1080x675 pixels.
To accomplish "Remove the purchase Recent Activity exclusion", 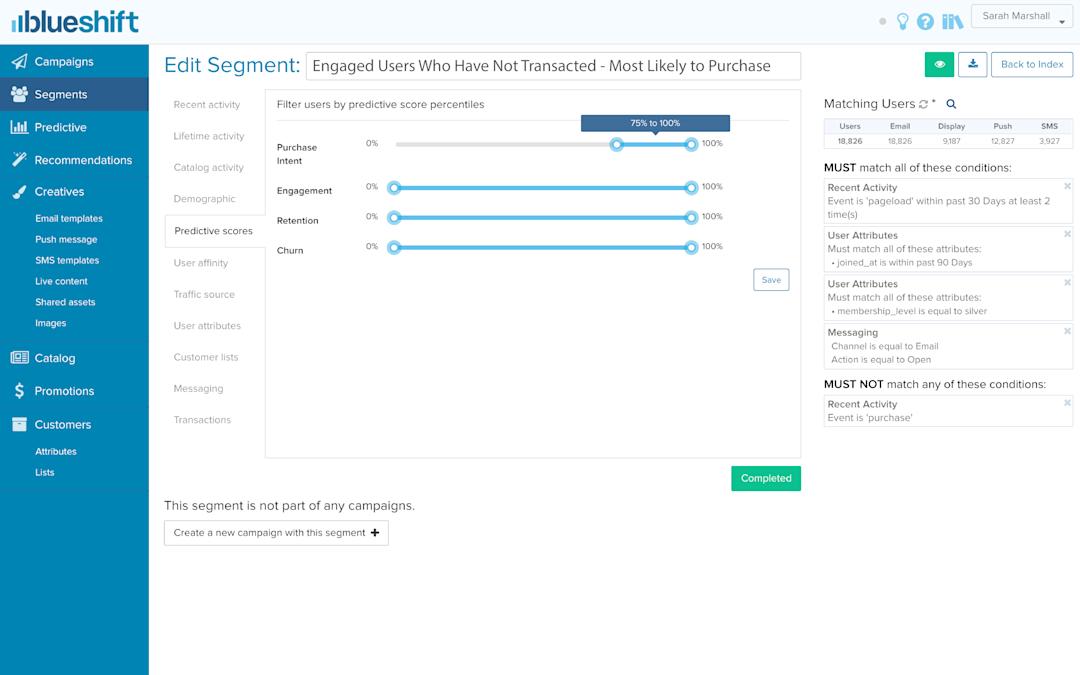I will coord(1067,403).
